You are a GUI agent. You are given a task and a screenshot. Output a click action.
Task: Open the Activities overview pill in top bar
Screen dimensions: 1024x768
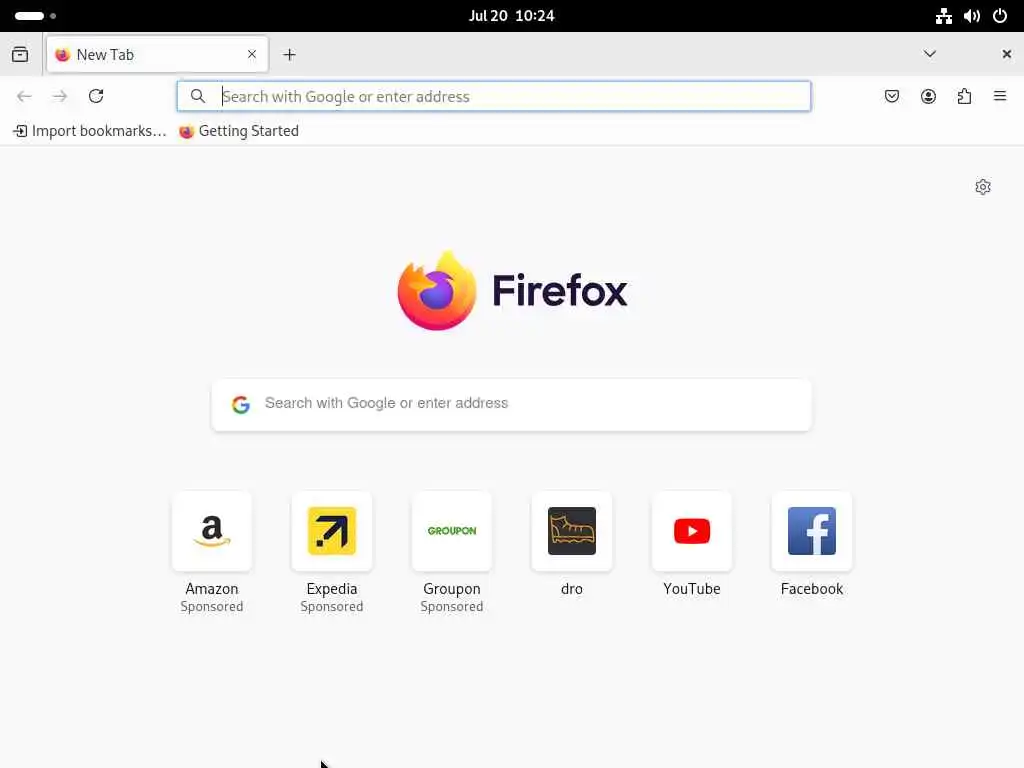click(35, 16)
